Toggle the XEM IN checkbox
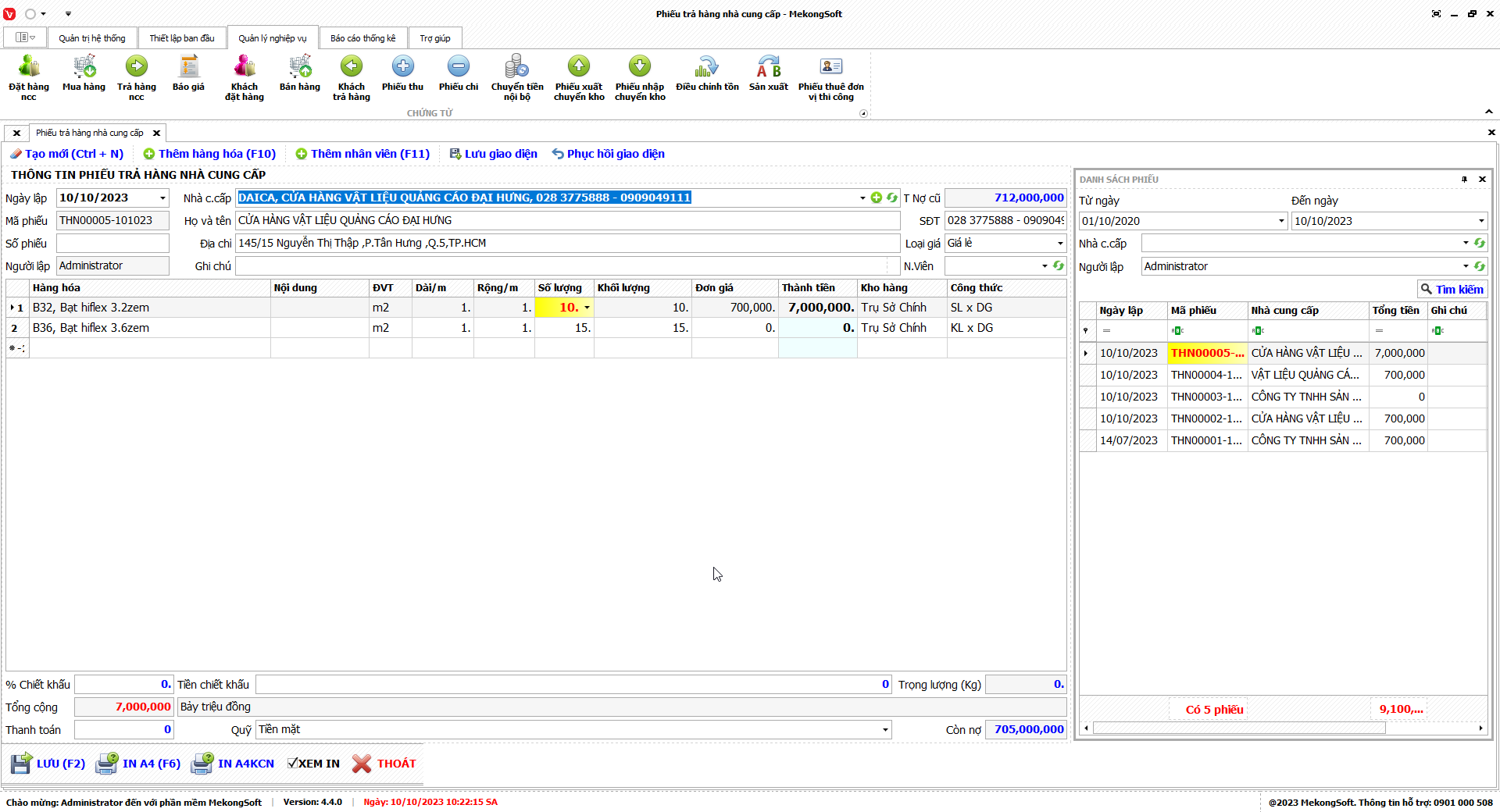Screen dimensions: 1500x812 [x=292, y=764]
